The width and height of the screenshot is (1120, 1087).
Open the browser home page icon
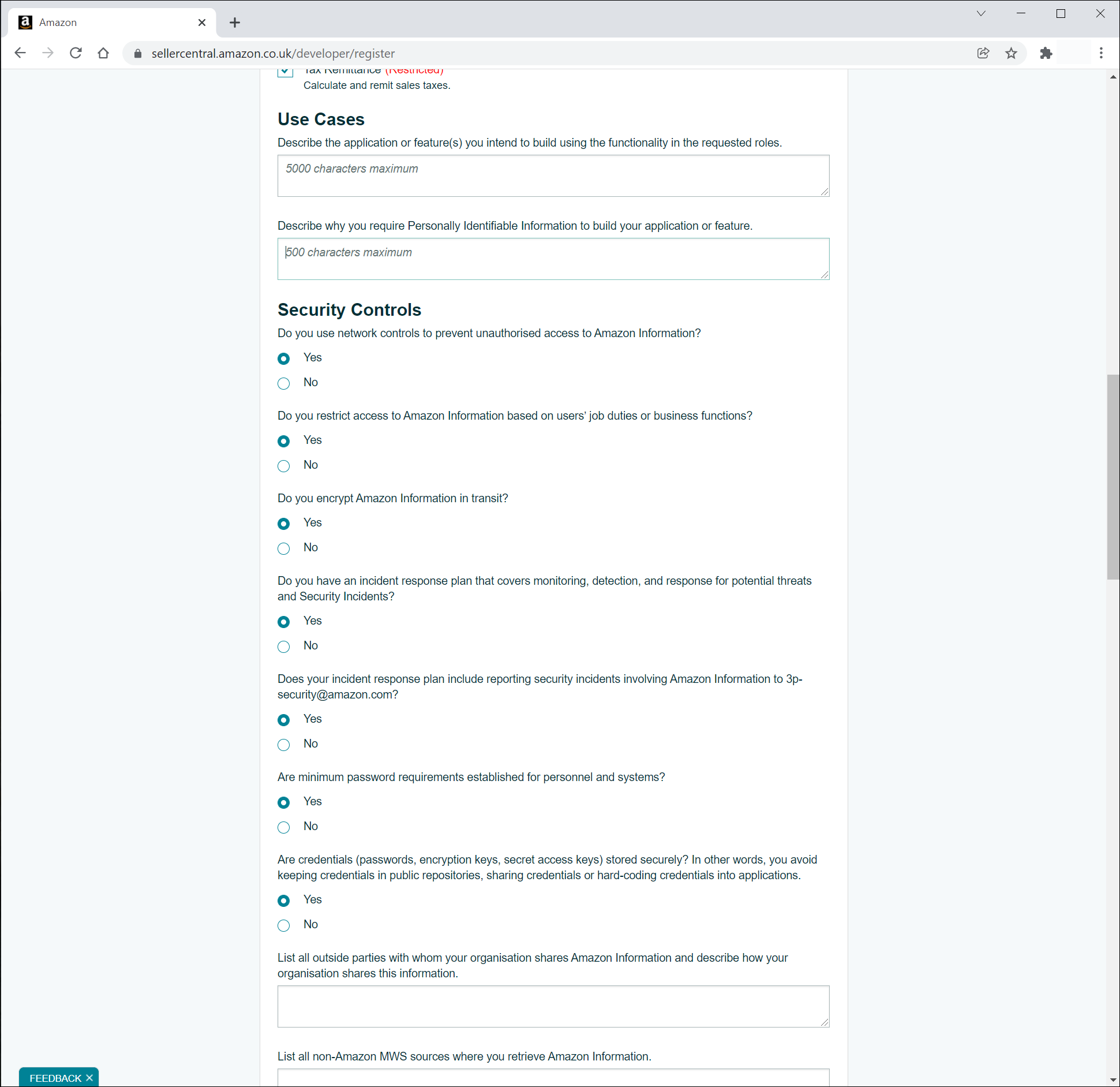coord(103,53)
